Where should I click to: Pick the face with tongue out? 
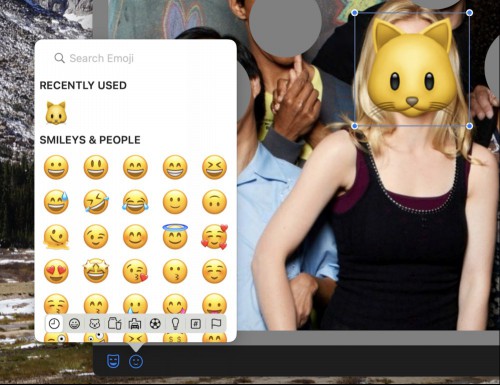[x=214, y=304]
